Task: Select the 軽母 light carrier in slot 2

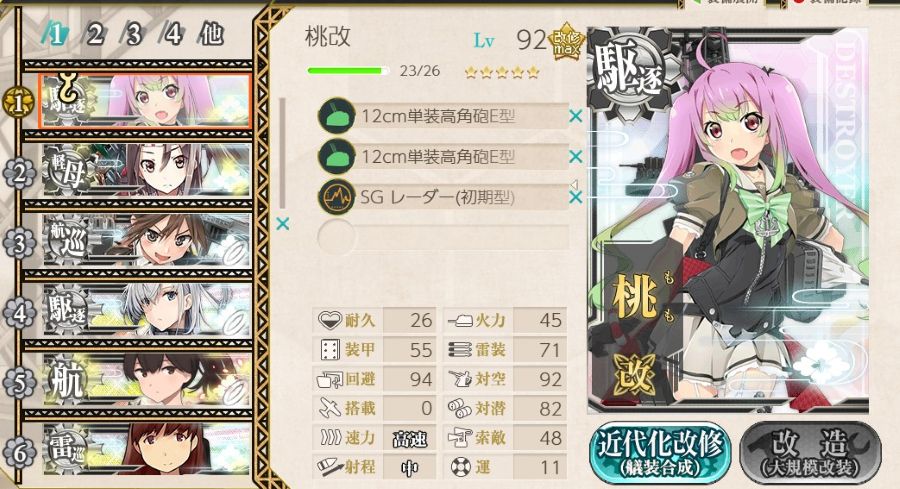Action: [146, 172]
